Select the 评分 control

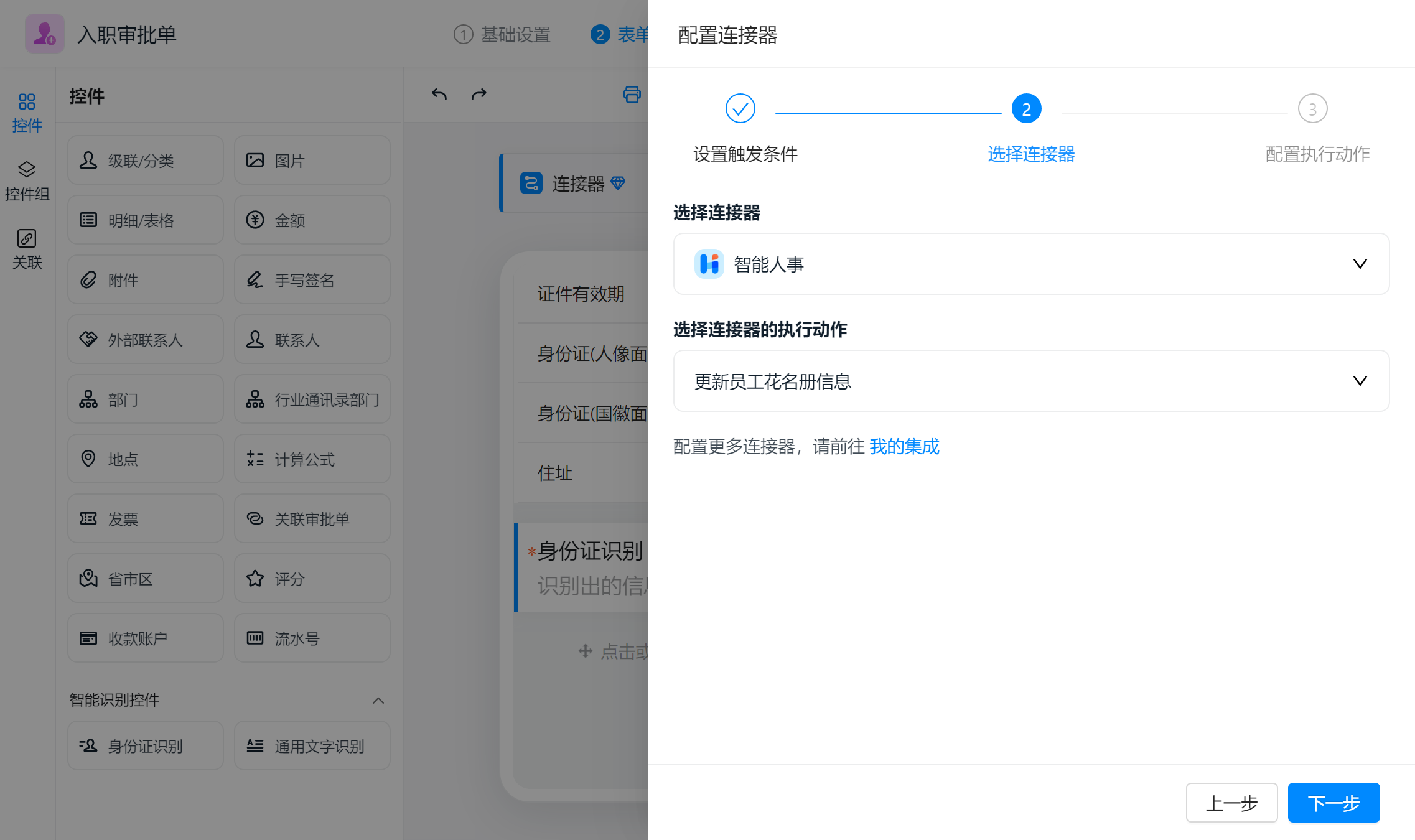click(312, 579)
